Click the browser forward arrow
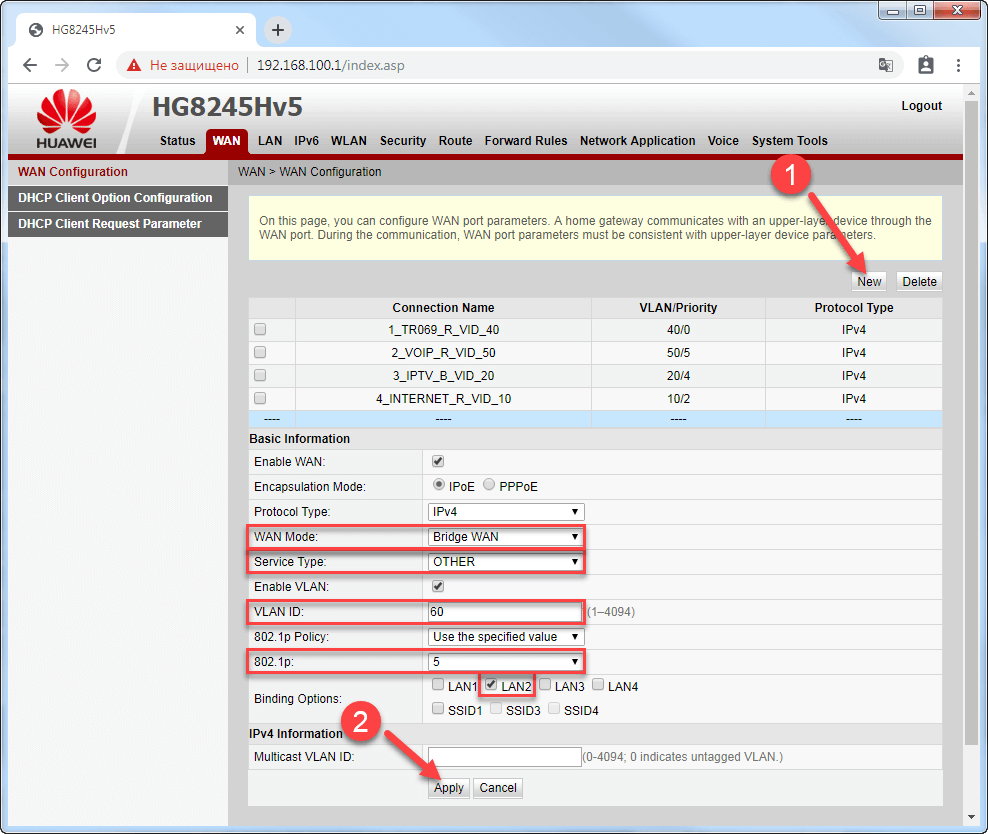The height and width of the screenshot is (834, 988). click(62, 65)
